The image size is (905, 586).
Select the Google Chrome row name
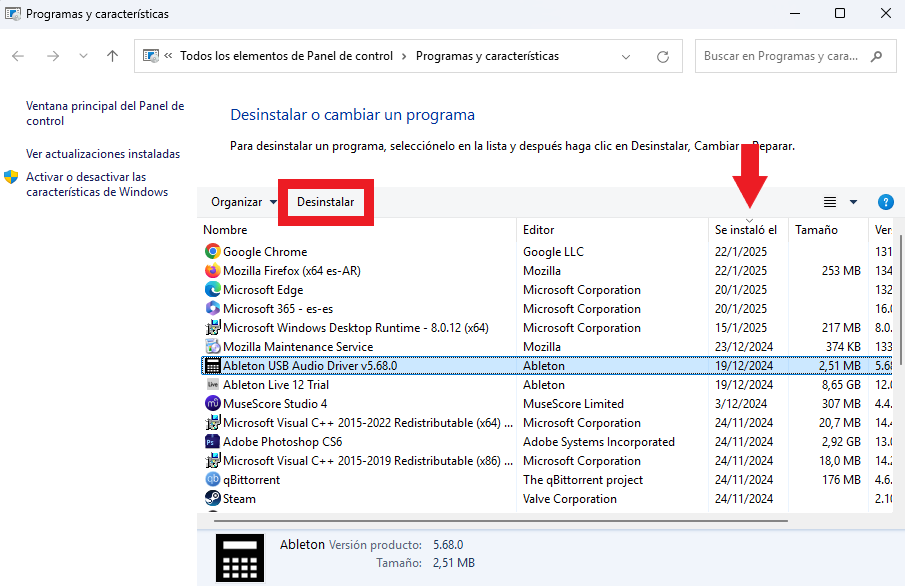click(265, 252)
